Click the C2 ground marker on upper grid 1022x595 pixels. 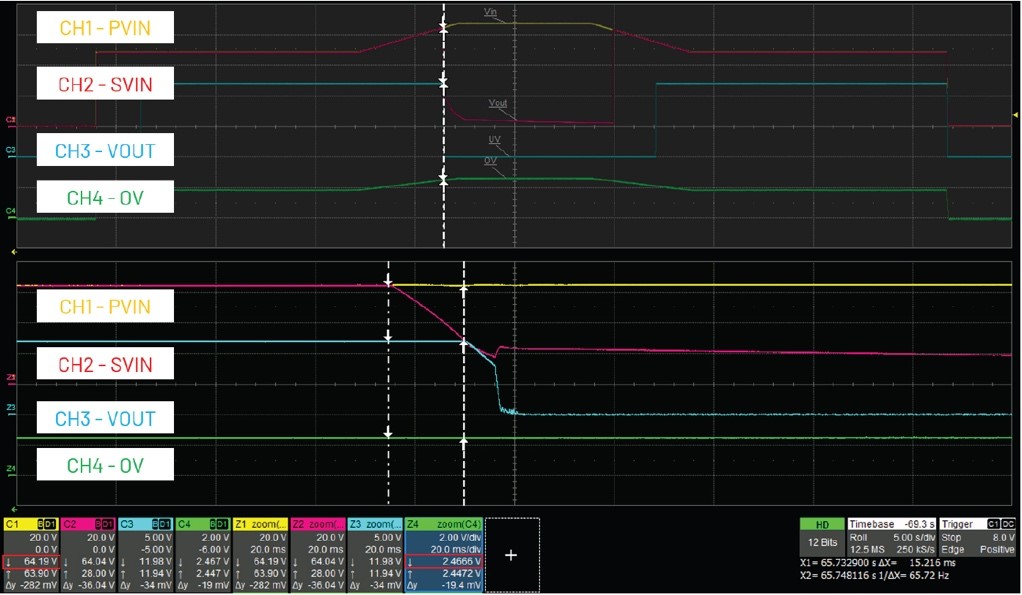[10, 121]
